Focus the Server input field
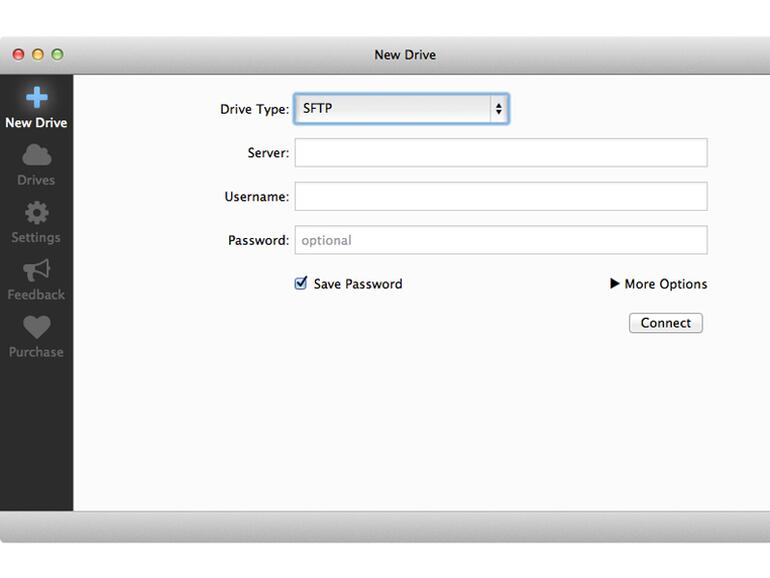Image resolution: width=770 pixels, height=578 pixels. (501, 153)
